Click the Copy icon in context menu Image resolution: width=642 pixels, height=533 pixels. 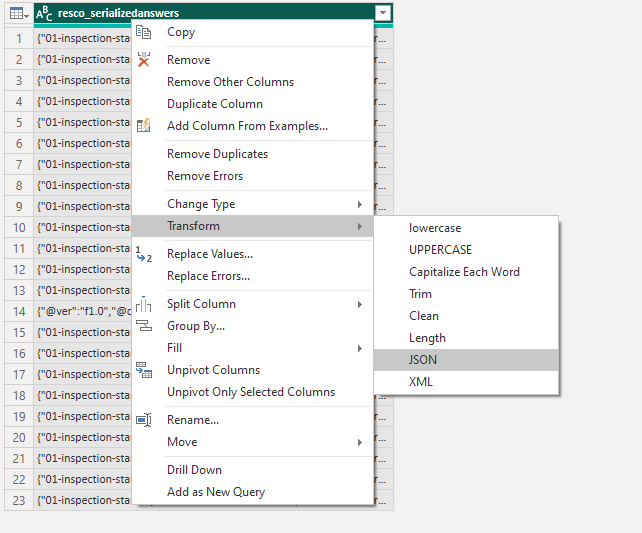click(143, 32)
